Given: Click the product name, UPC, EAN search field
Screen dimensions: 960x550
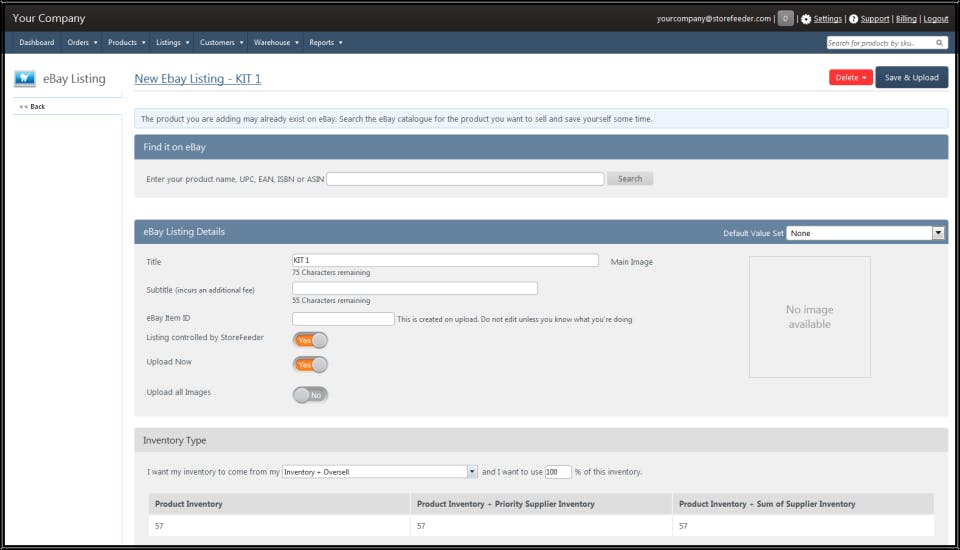Looking at the screenshot, I should 465,179.
